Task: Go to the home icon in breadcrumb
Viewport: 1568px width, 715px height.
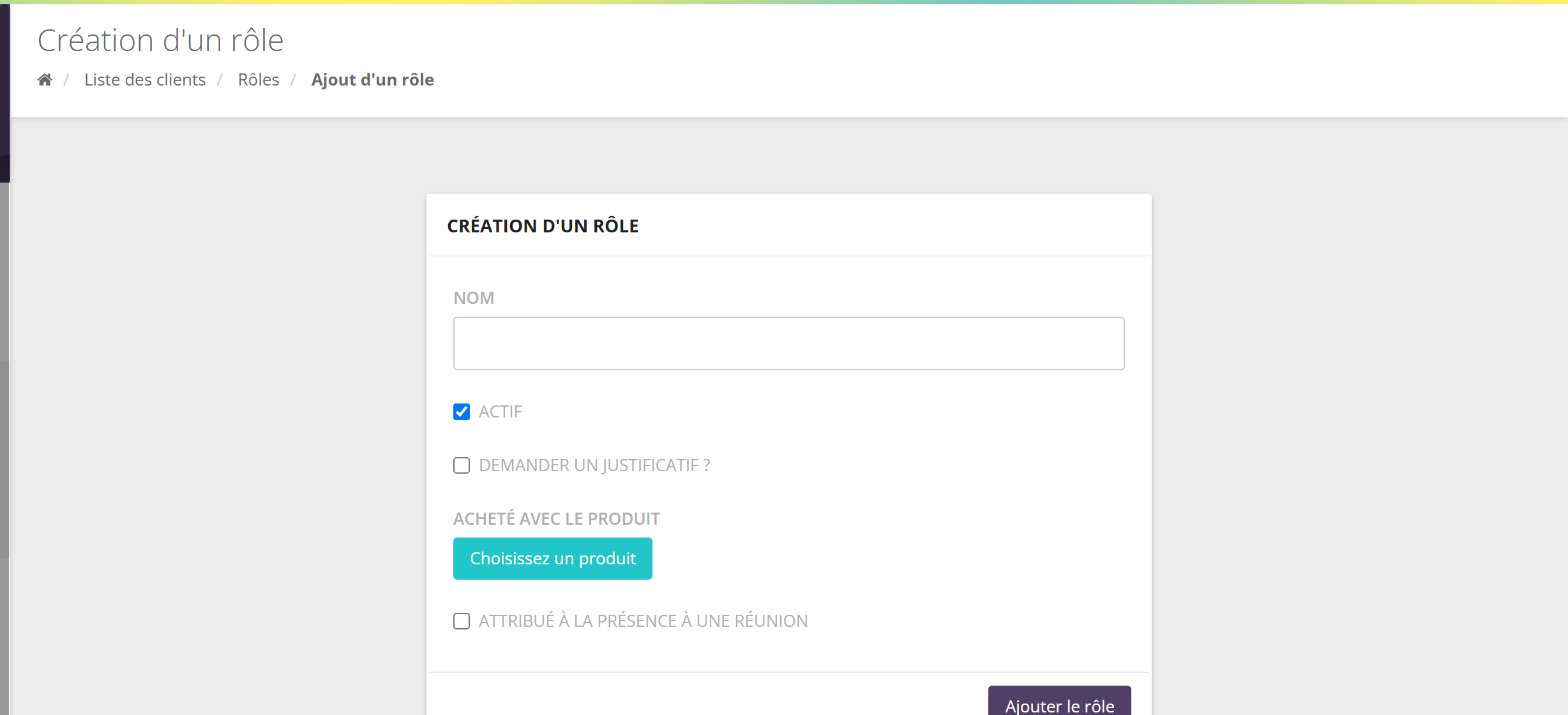Action: pyautogui.click(x=45, y=80)
